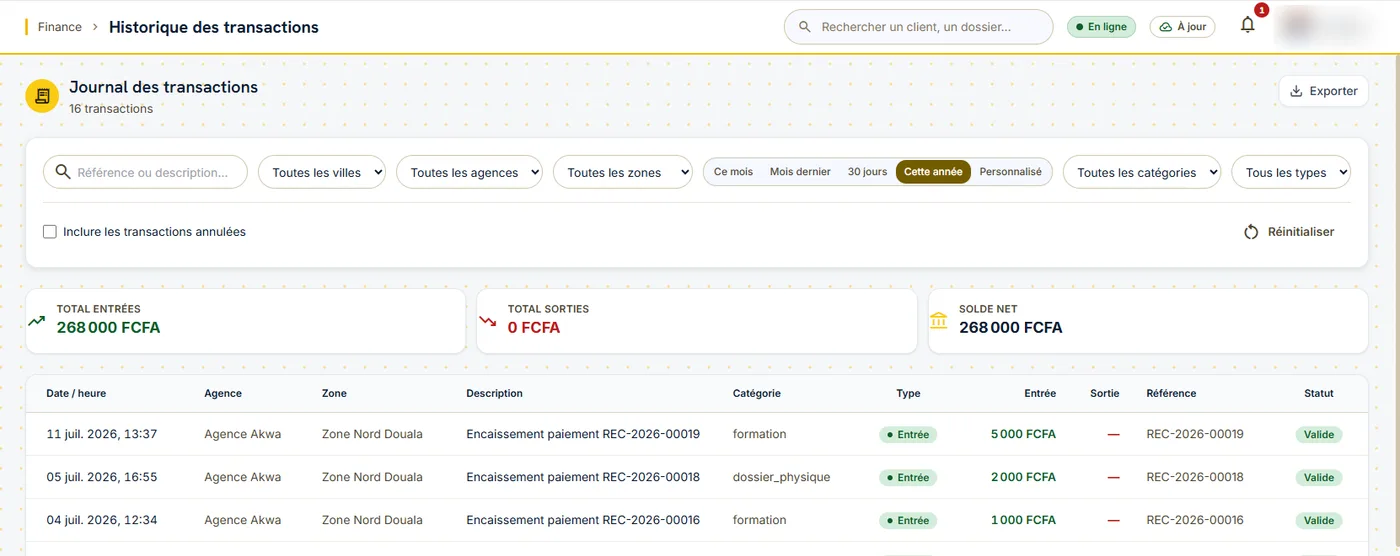Click the 2 000 FCFA entry amount
This screenshot has width=1400, height=556.
coord(1023,478)
